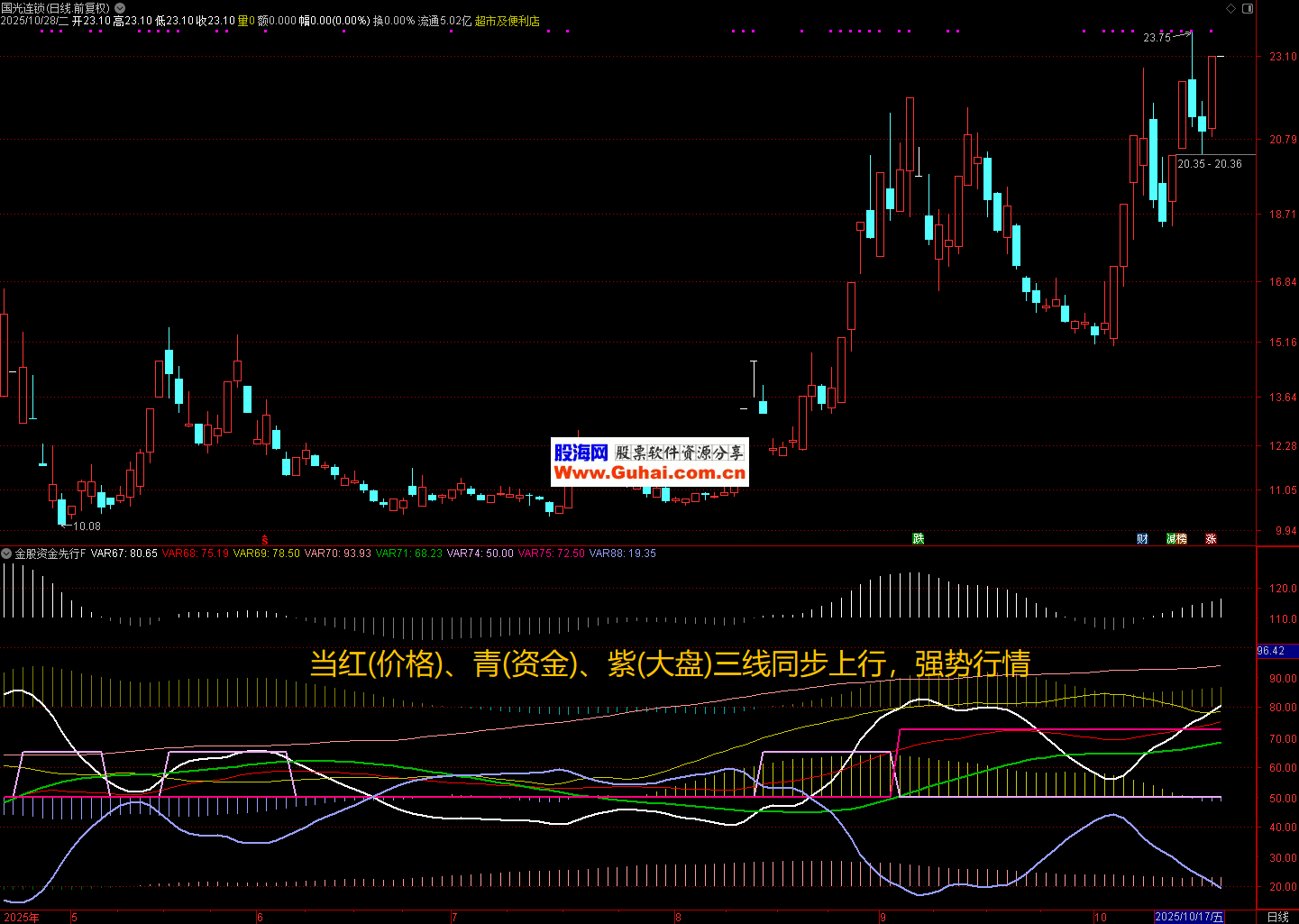Click the green 减 marker icon
This screenshot has width=1299, height=924.
click(1171, 539)
